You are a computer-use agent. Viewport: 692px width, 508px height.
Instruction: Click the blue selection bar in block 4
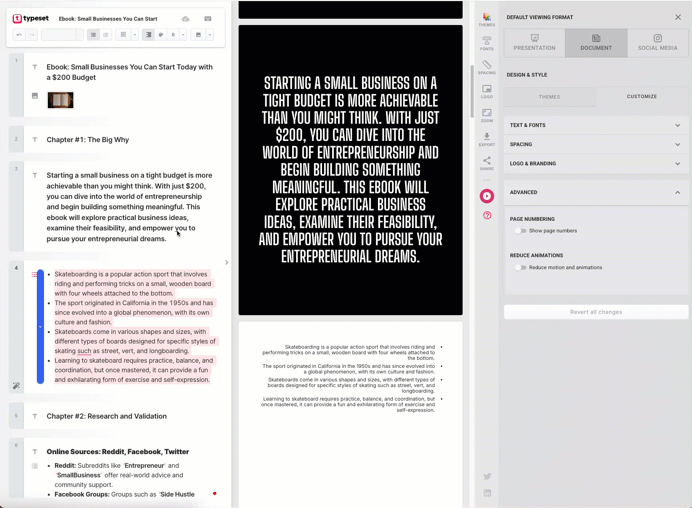(40, 326)
